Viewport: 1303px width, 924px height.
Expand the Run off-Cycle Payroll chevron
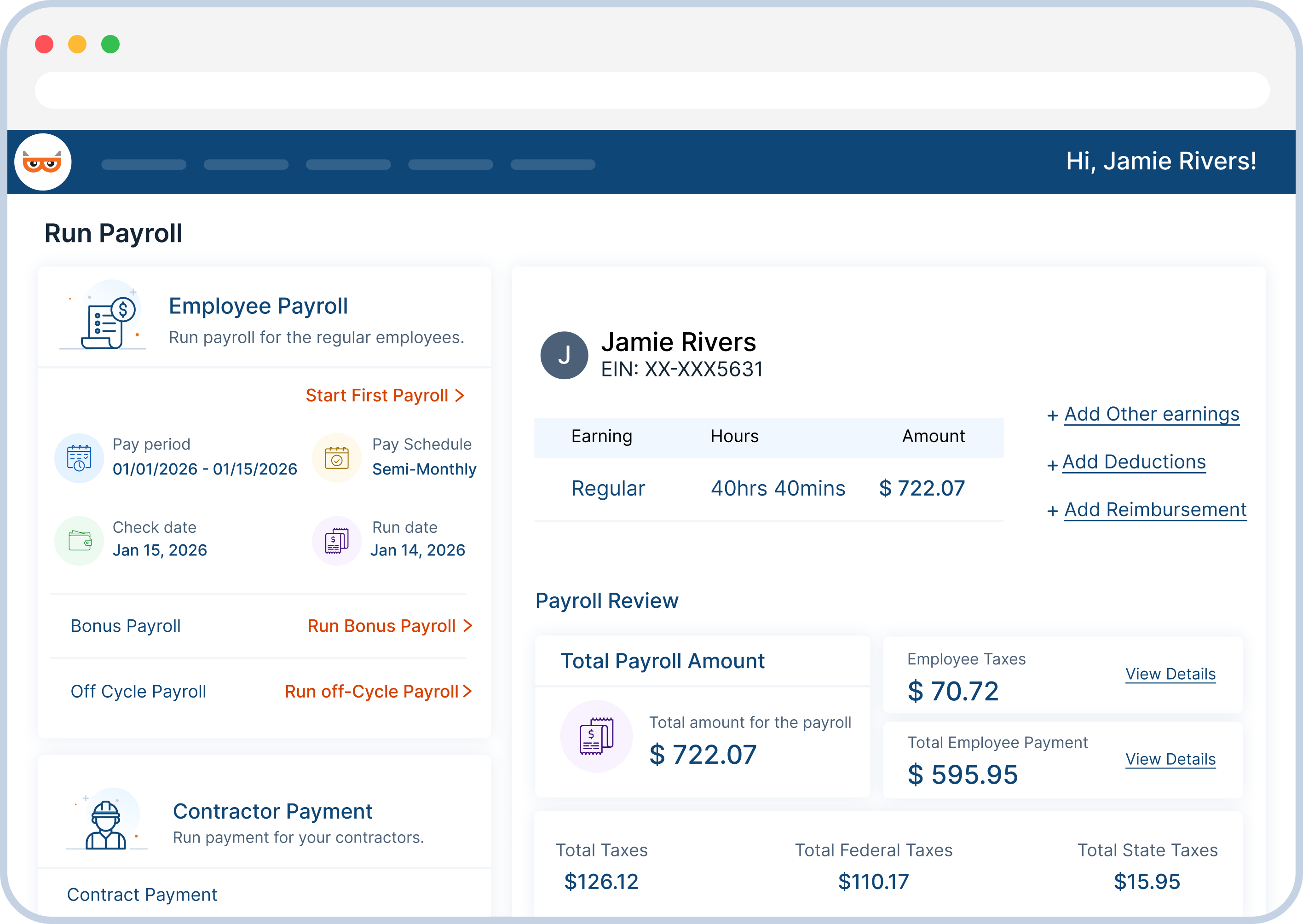468,691
